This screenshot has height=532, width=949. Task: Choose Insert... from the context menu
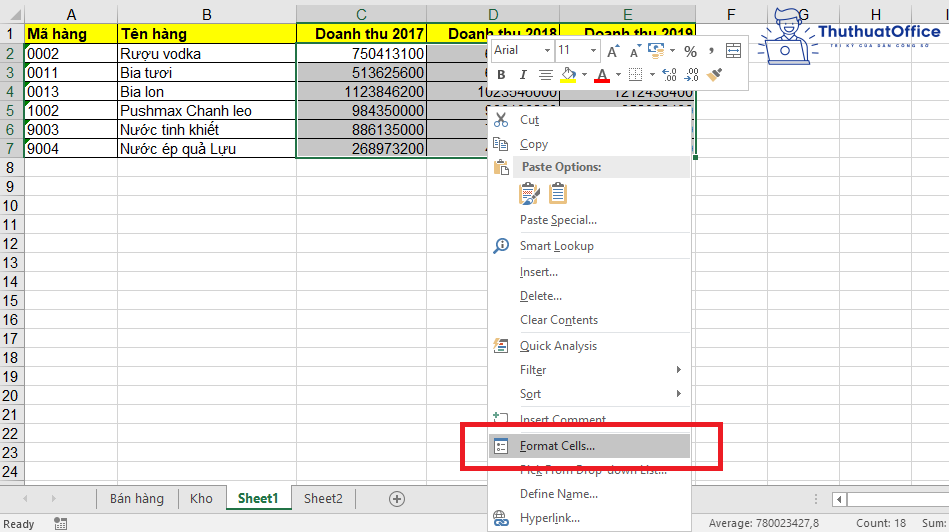point(589,272)
